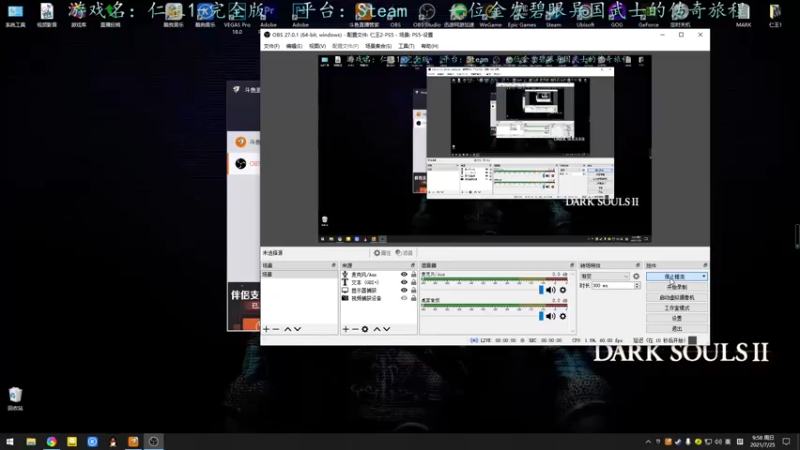Move source up in Sources panel
The height and width of the screenshot is (450, 800).
click(377, 329)
